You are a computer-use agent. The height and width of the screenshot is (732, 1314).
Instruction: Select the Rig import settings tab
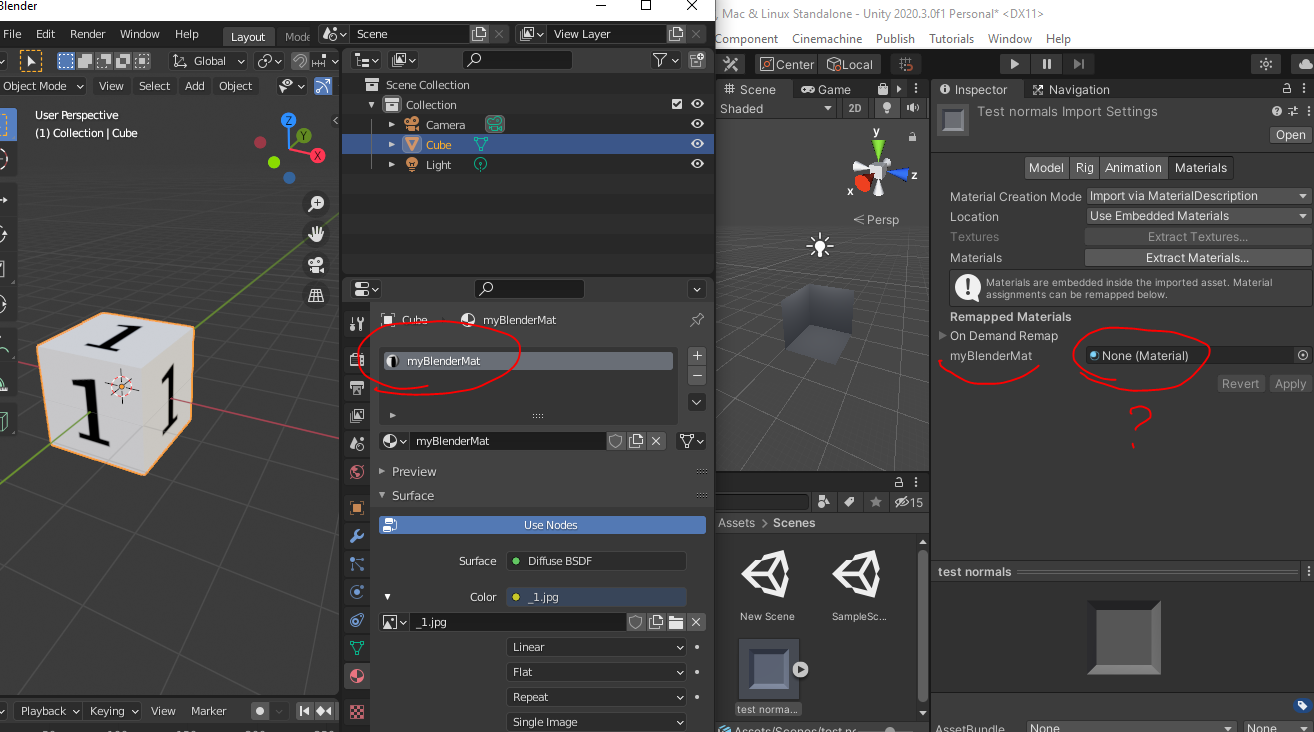(x=1085, y=168)
